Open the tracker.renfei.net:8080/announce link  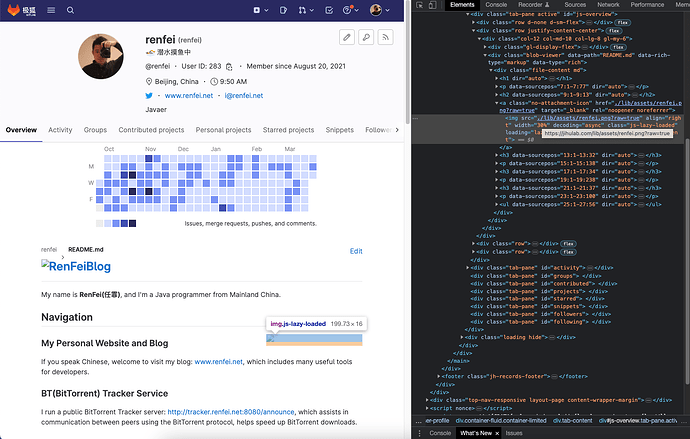231,412
